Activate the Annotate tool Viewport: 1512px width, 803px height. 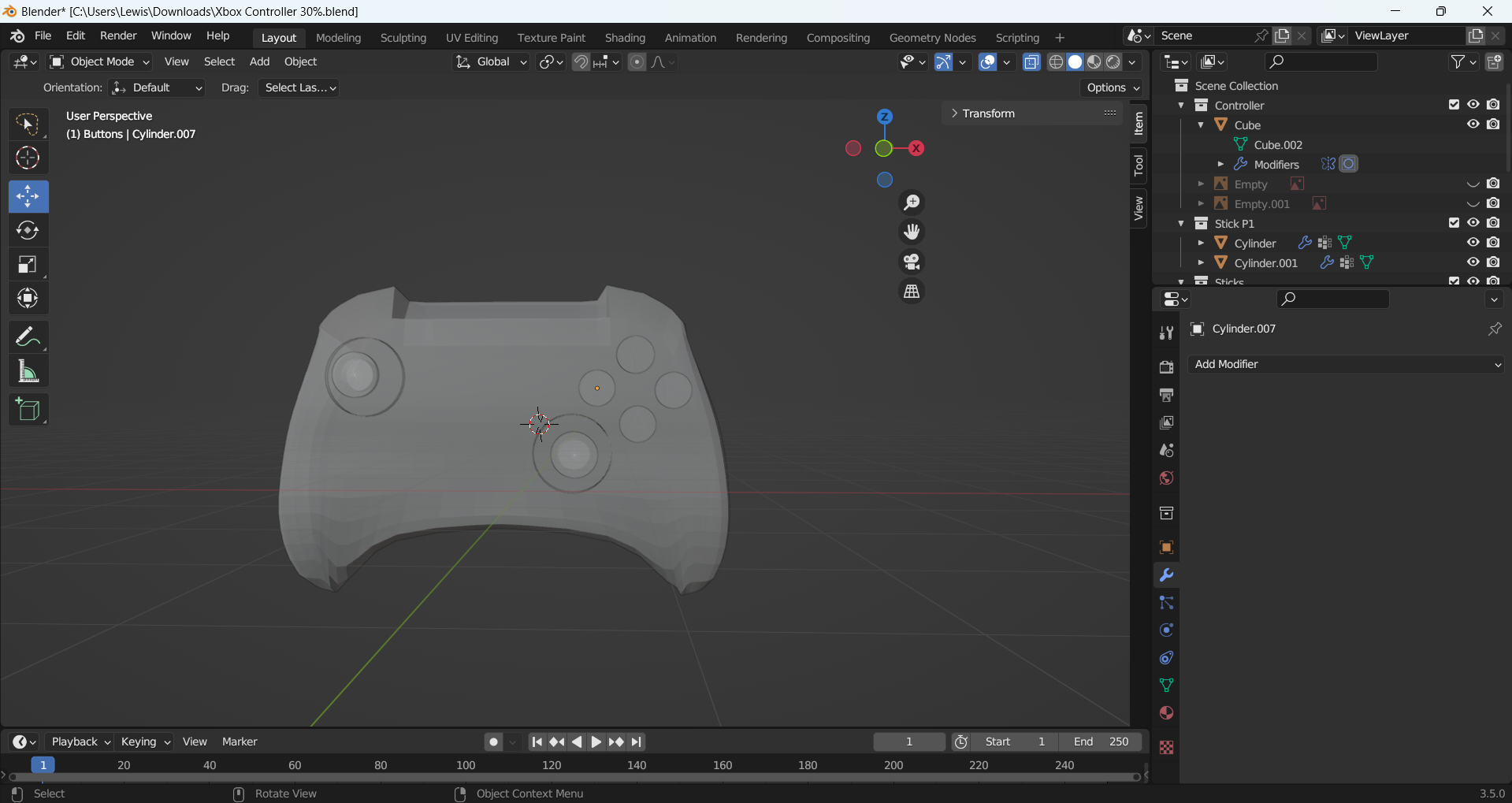point(28,337)
